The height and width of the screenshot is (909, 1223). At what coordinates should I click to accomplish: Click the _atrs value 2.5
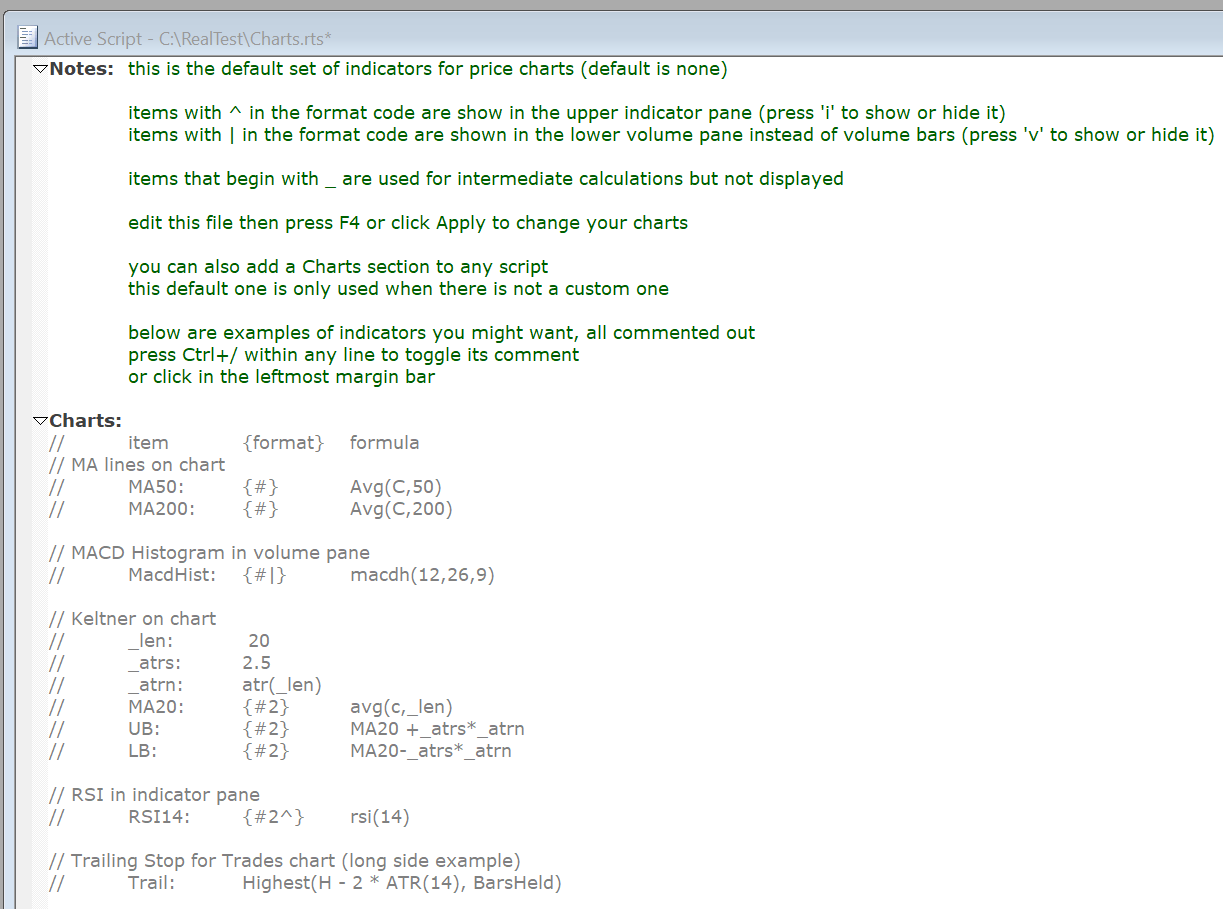(256, 663)
